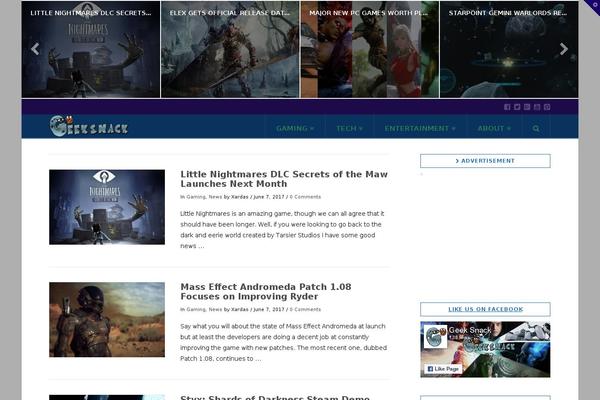Open author Xardas on Little Nightmares article

(x=240, y=197)
